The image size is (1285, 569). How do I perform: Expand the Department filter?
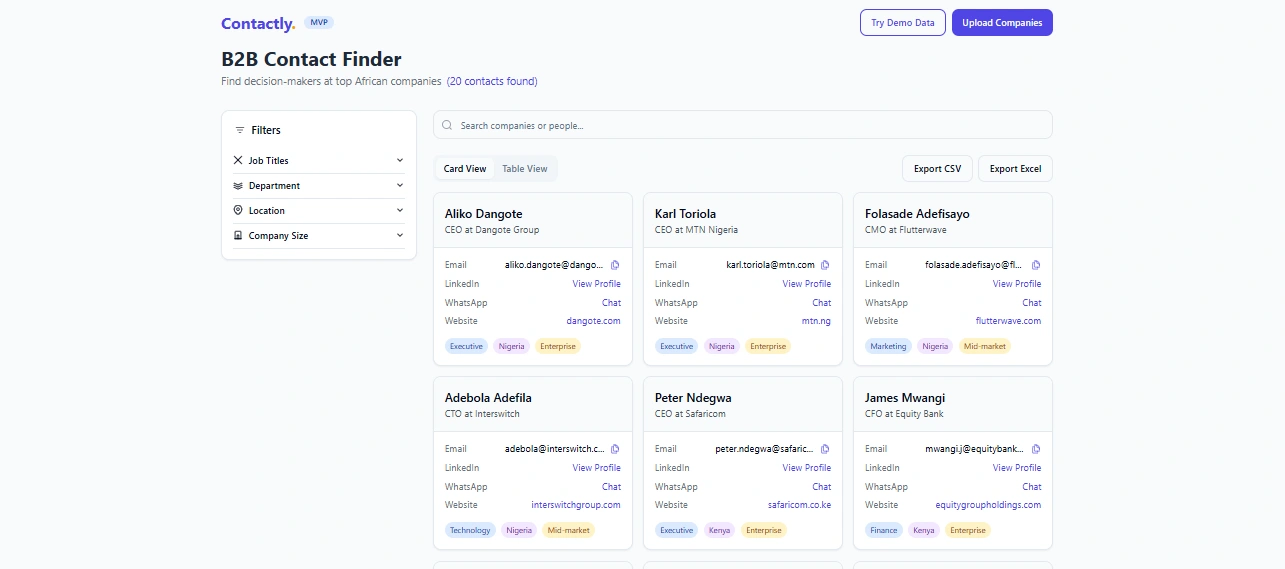[x=318, y=186]
